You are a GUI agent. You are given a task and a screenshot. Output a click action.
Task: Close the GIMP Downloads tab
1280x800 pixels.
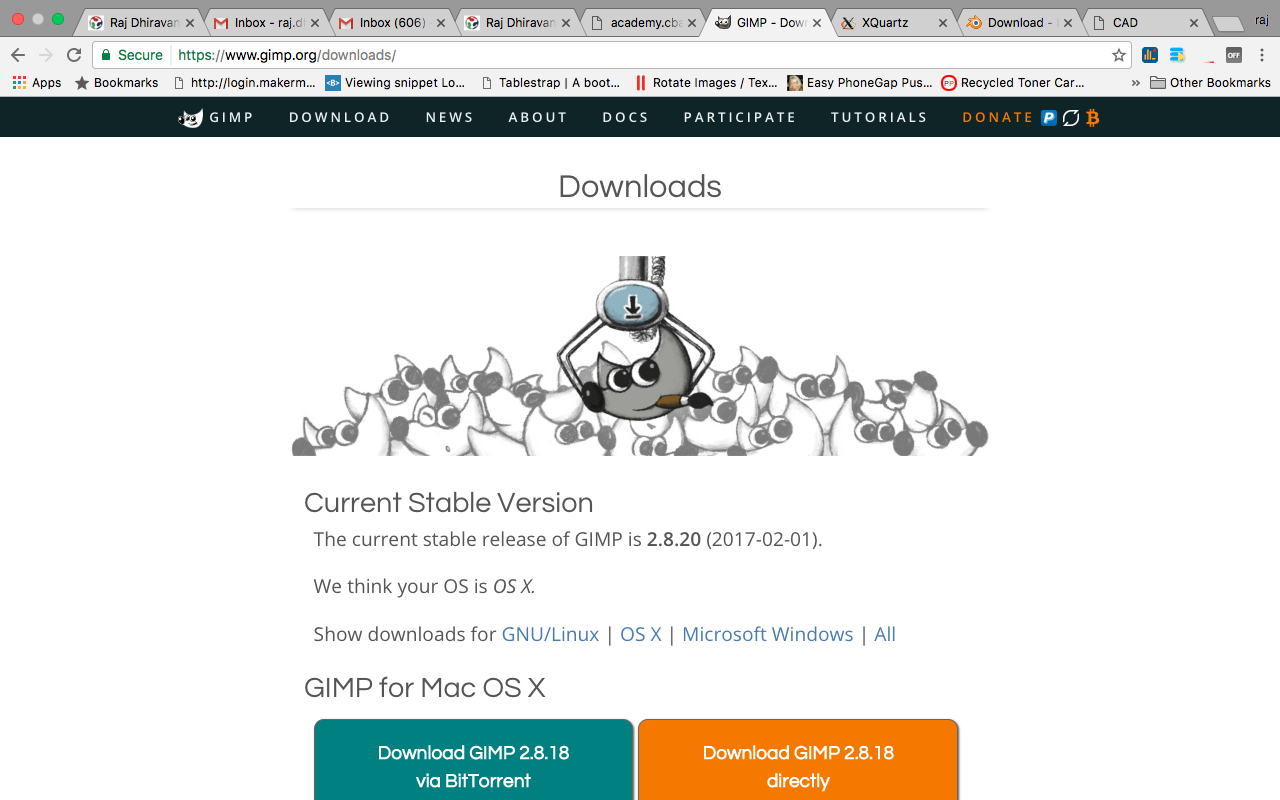coord(817,23)
